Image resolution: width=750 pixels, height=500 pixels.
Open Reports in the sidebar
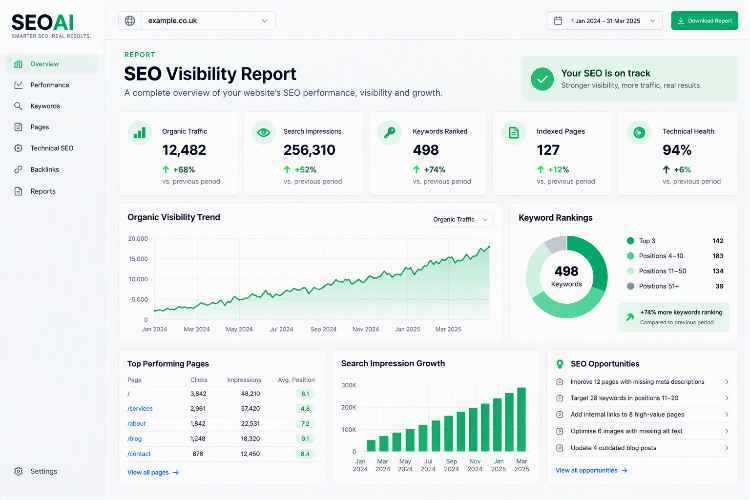pyautogui.click(x=52, y=191)
